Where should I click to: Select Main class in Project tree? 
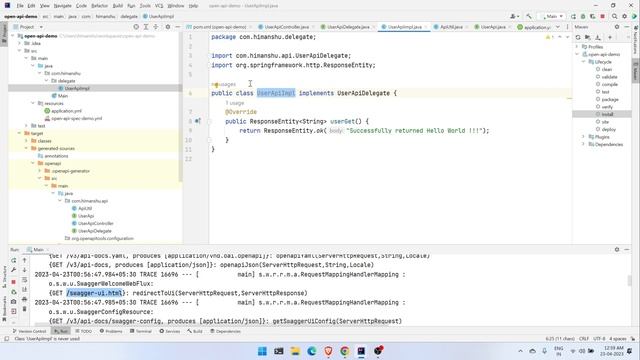coord(63,96)
